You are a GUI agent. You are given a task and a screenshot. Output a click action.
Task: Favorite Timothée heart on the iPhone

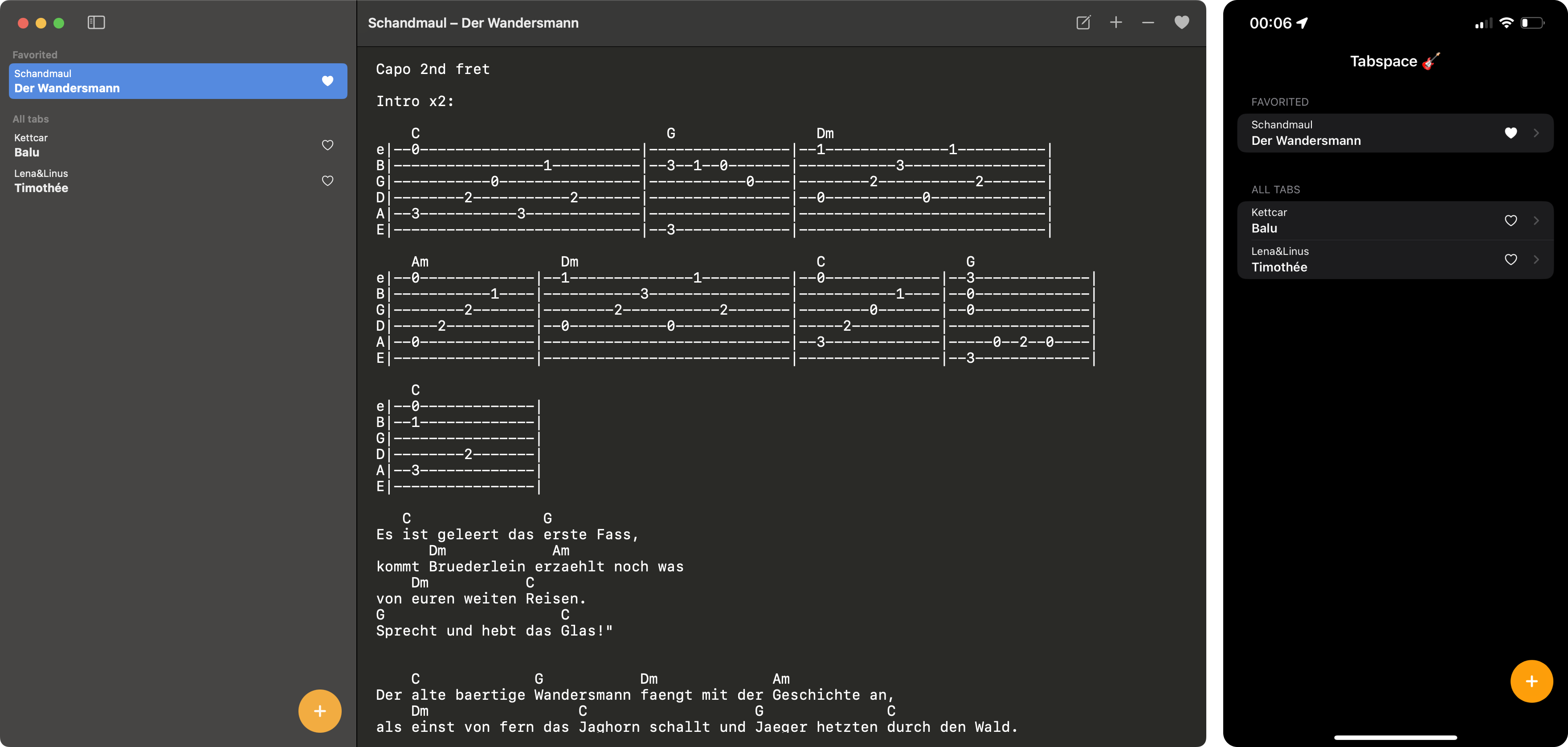click(1510, 259)
